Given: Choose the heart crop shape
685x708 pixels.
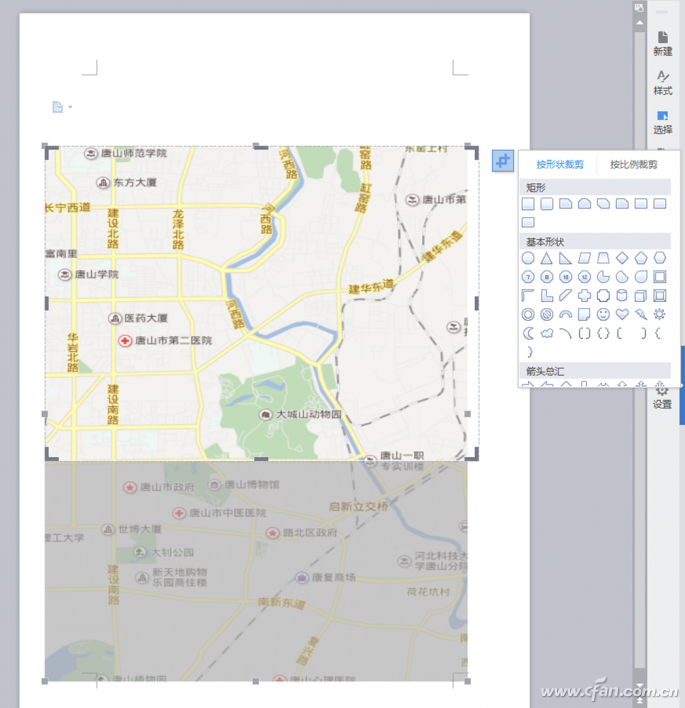Looking at the screenshot, I should pyautogui.click(x=622, y=314).
